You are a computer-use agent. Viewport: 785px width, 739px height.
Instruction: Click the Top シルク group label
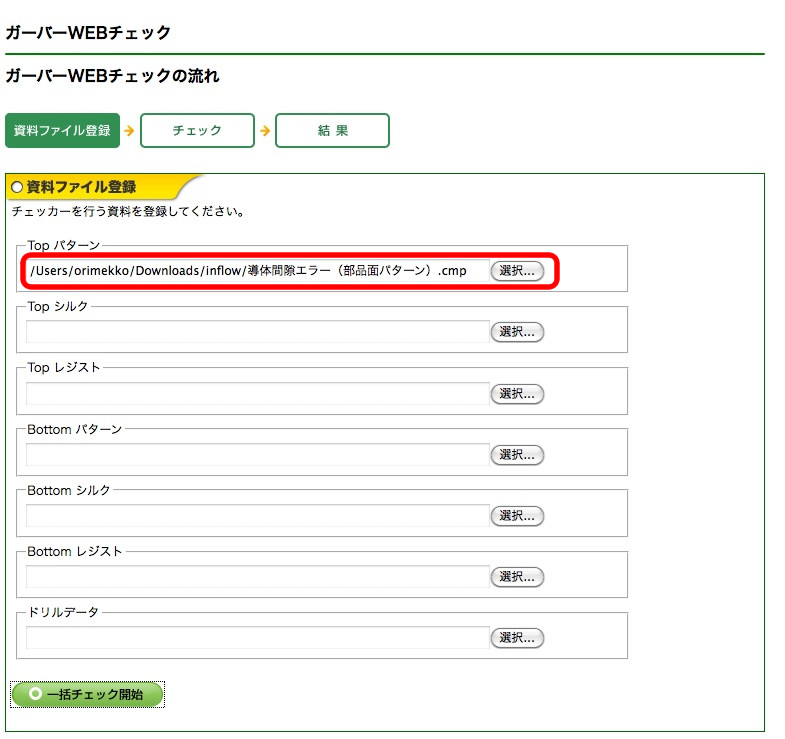click(x=58, y=306)
